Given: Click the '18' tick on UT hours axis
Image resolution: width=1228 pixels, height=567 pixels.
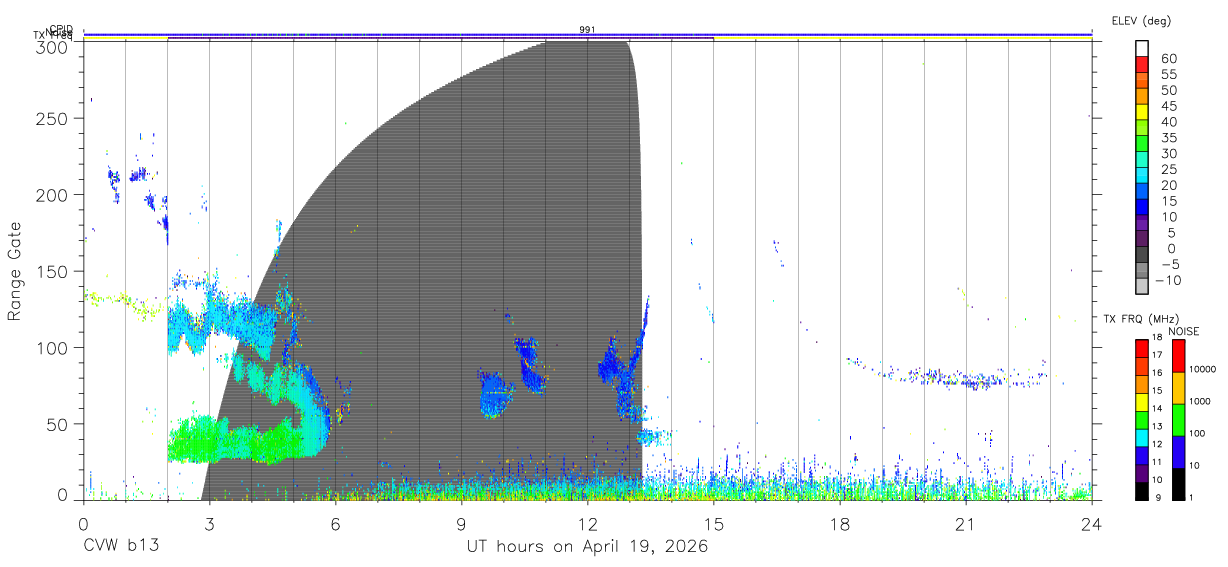Looking at the screenshot, I should pos(839,524).
